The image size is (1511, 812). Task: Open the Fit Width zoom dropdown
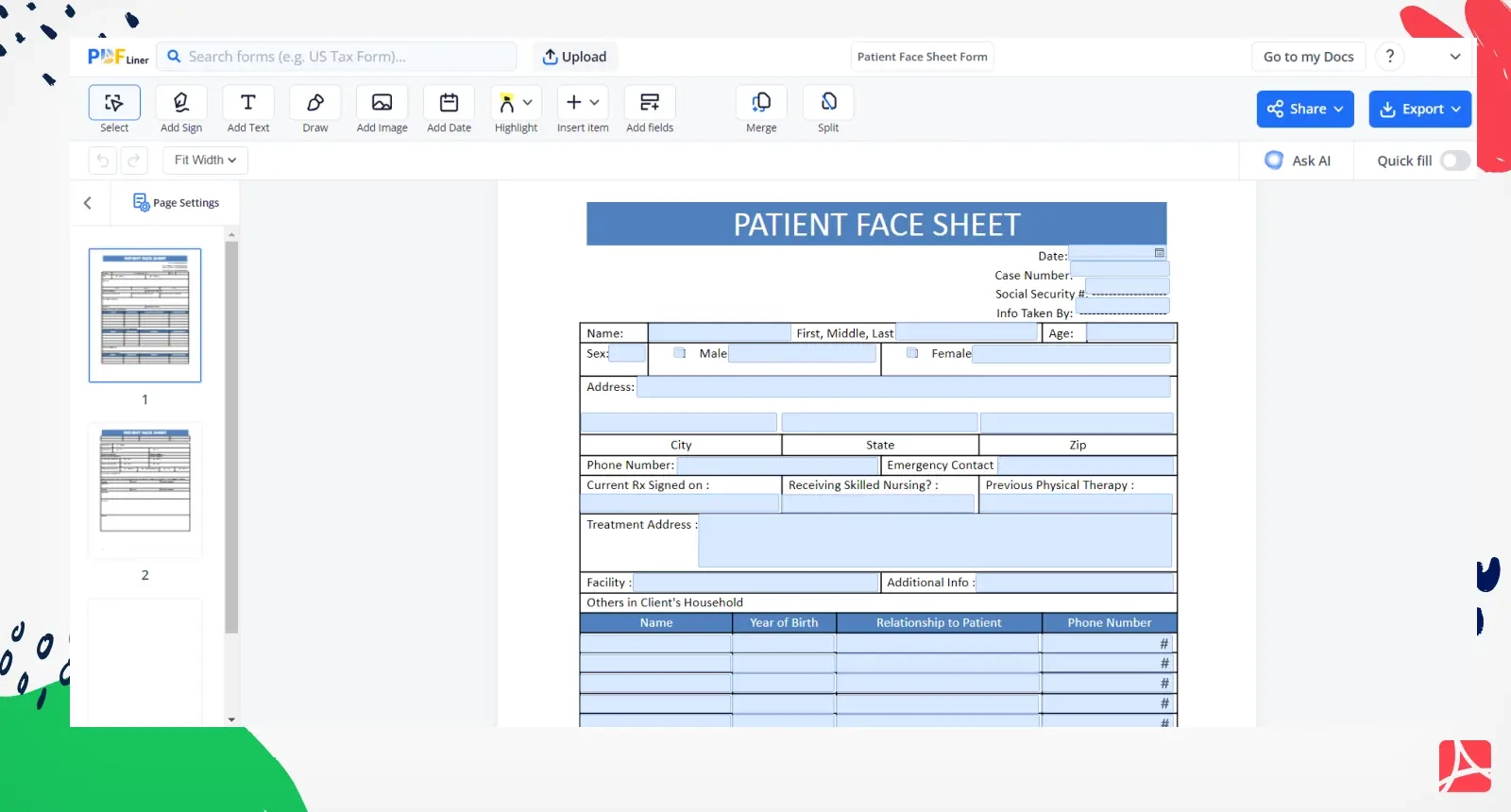[x=205, y=161]
